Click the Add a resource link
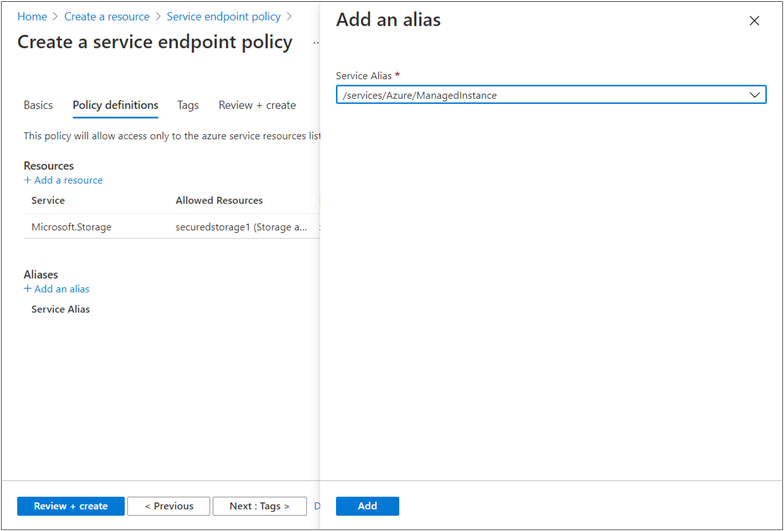This screenshot has width=784, height=531. [x=63, y=180]
